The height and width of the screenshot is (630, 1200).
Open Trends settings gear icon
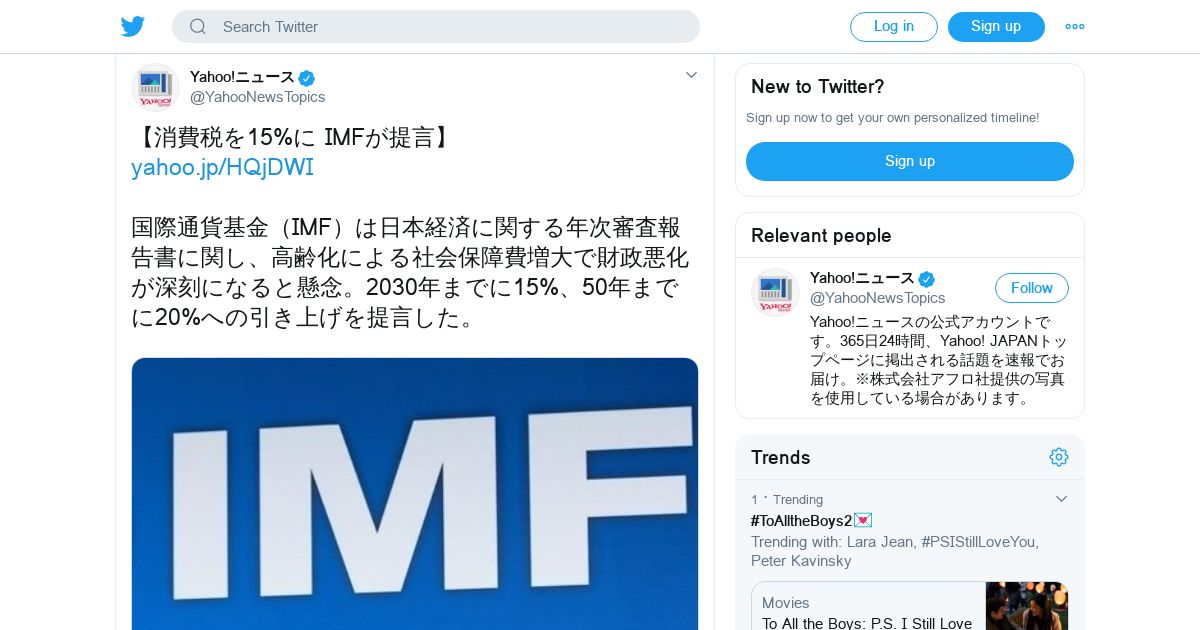coord(1059,457)
